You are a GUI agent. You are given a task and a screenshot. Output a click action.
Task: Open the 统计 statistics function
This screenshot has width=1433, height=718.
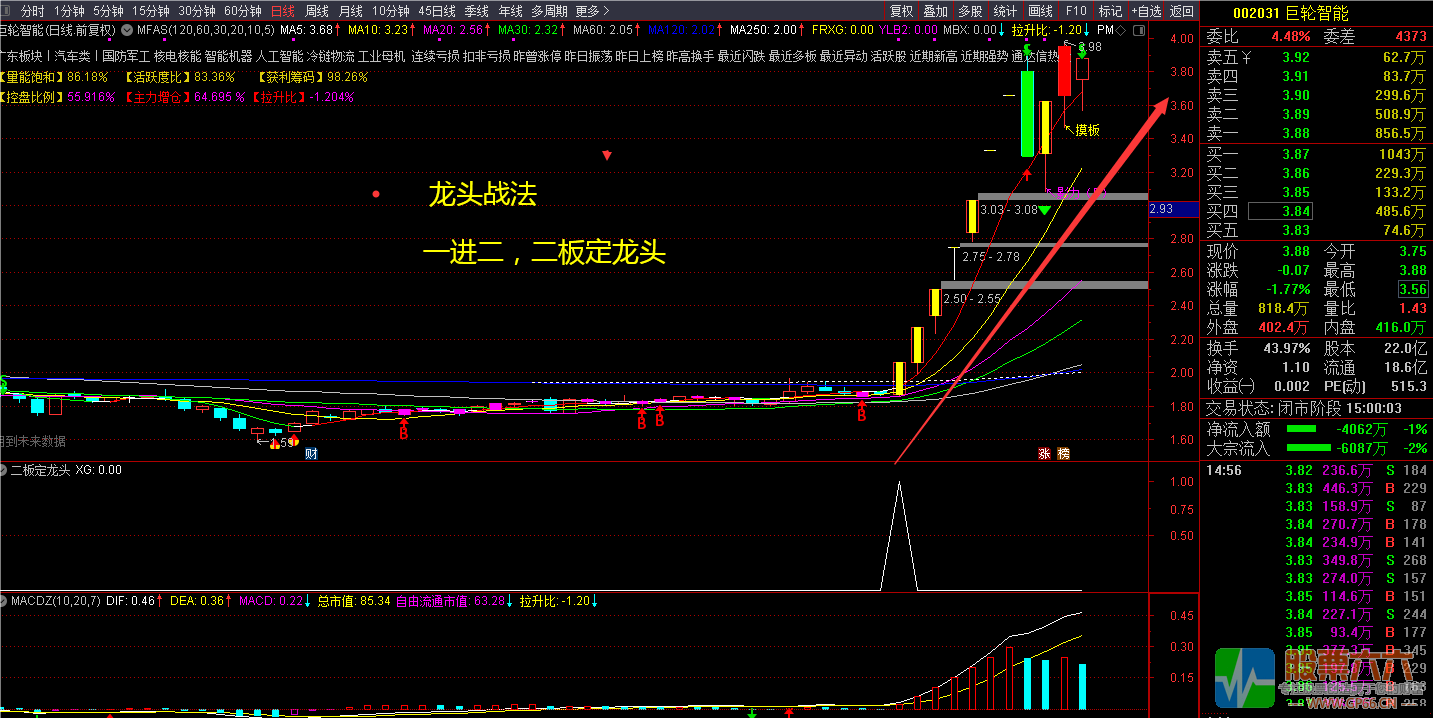(1005, 10)
